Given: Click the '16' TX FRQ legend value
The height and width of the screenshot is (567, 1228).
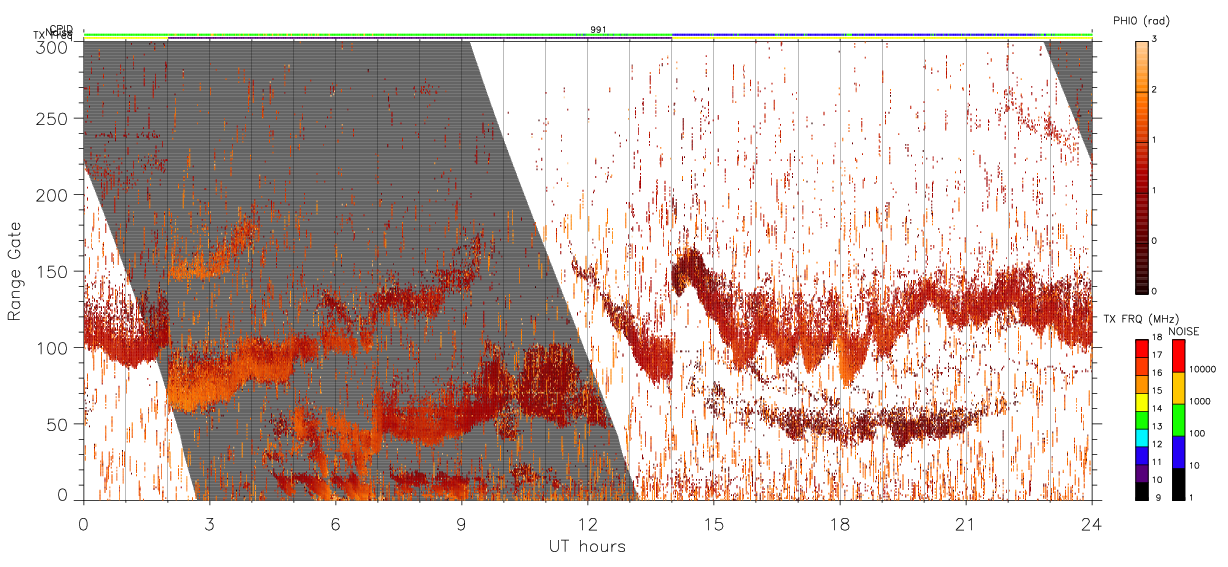Looking at the screenshot, I should point(1157,373).
